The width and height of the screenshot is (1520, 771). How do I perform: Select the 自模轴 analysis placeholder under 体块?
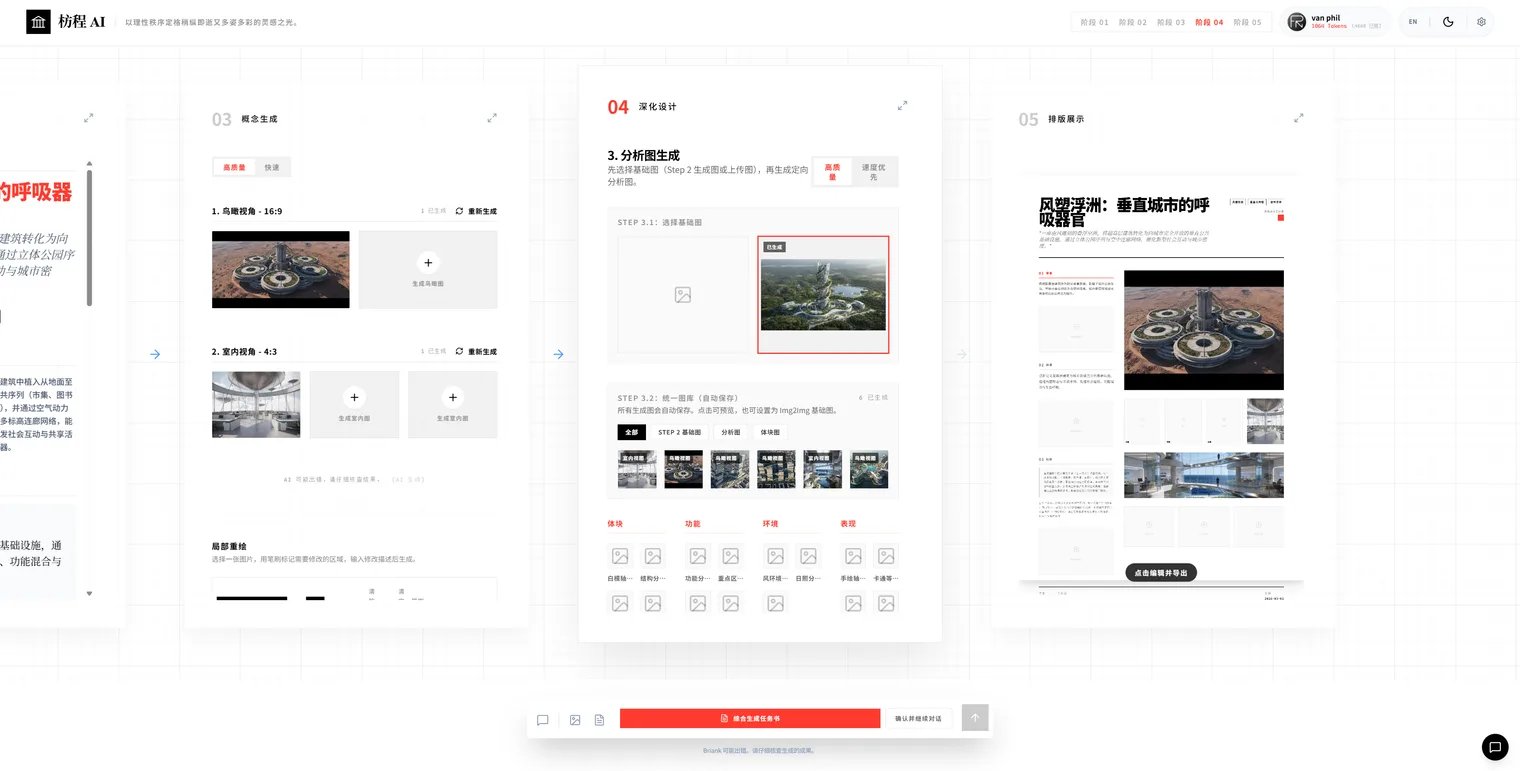[620, 556]
